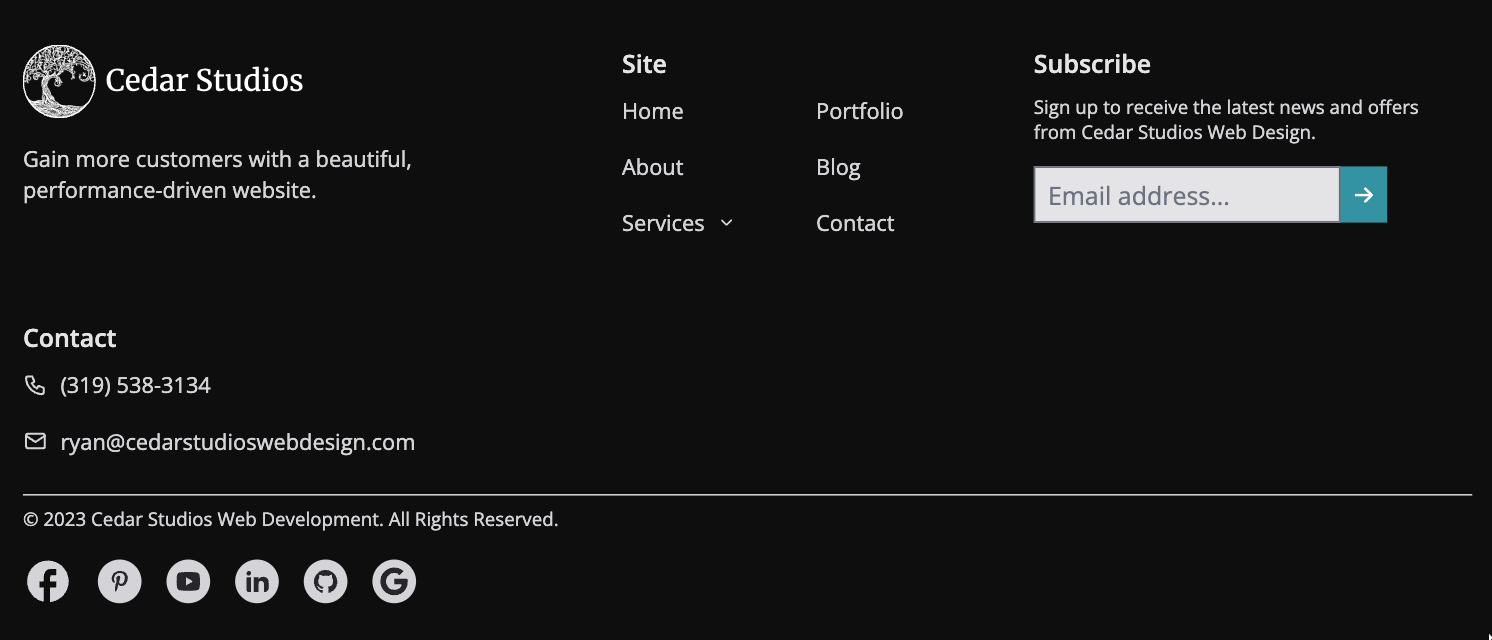Screen dimensions: 1492x640
Task: Email ryan@cedarstudioswebdesign.com
Action: 237,441
